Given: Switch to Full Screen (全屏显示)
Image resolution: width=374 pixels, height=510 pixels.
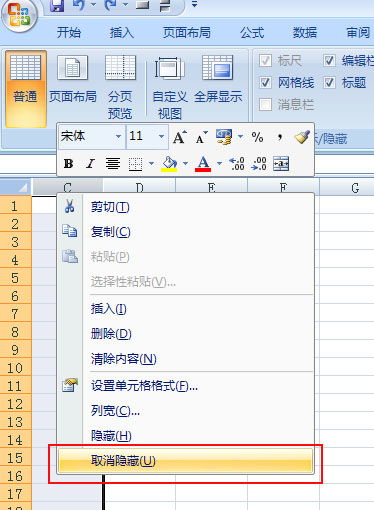Looking at the screenshot, I should 218,80.
